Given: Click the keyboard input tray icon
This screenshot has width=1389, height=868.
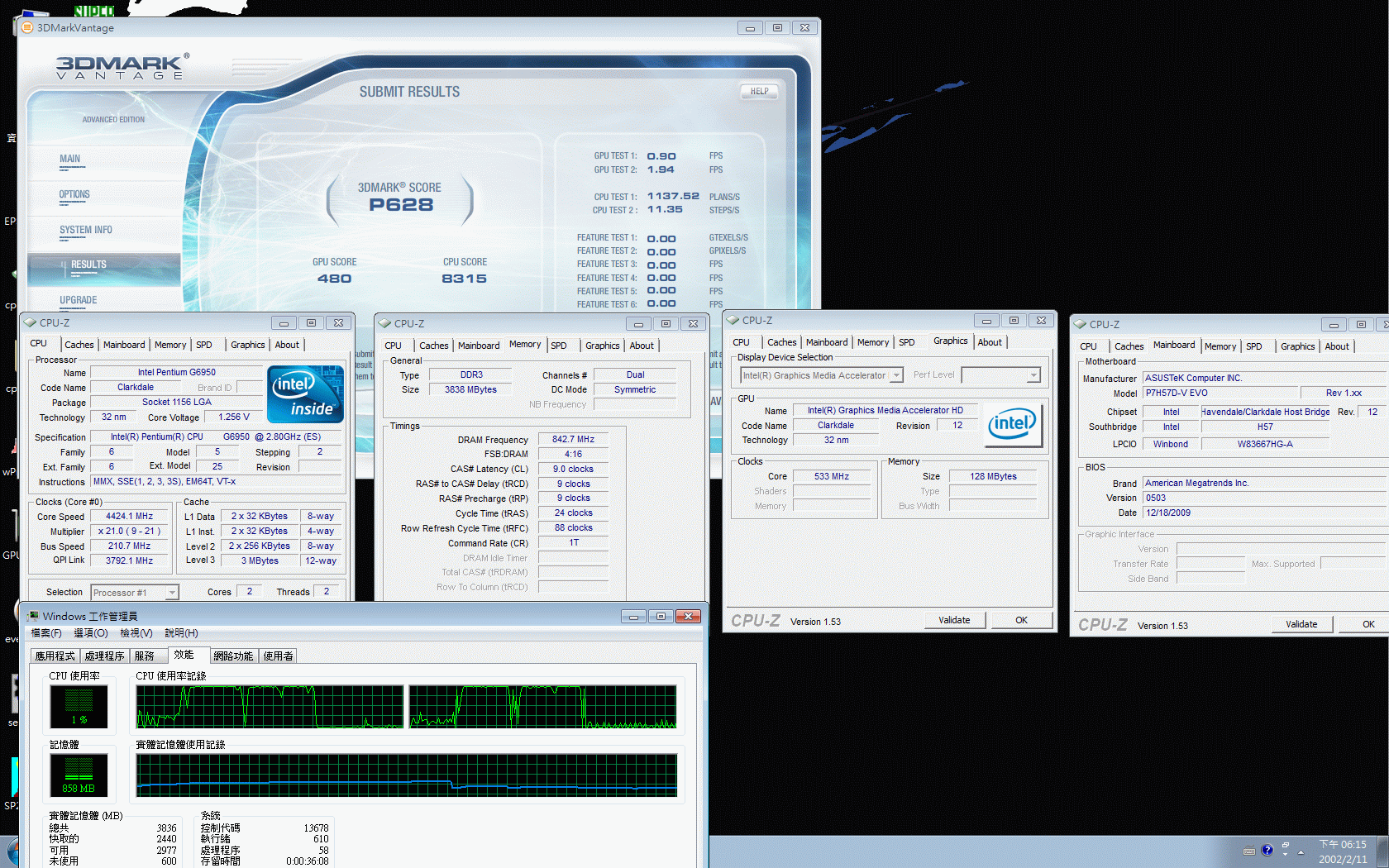Looking at the screenshot, I should coord(1249,851).
